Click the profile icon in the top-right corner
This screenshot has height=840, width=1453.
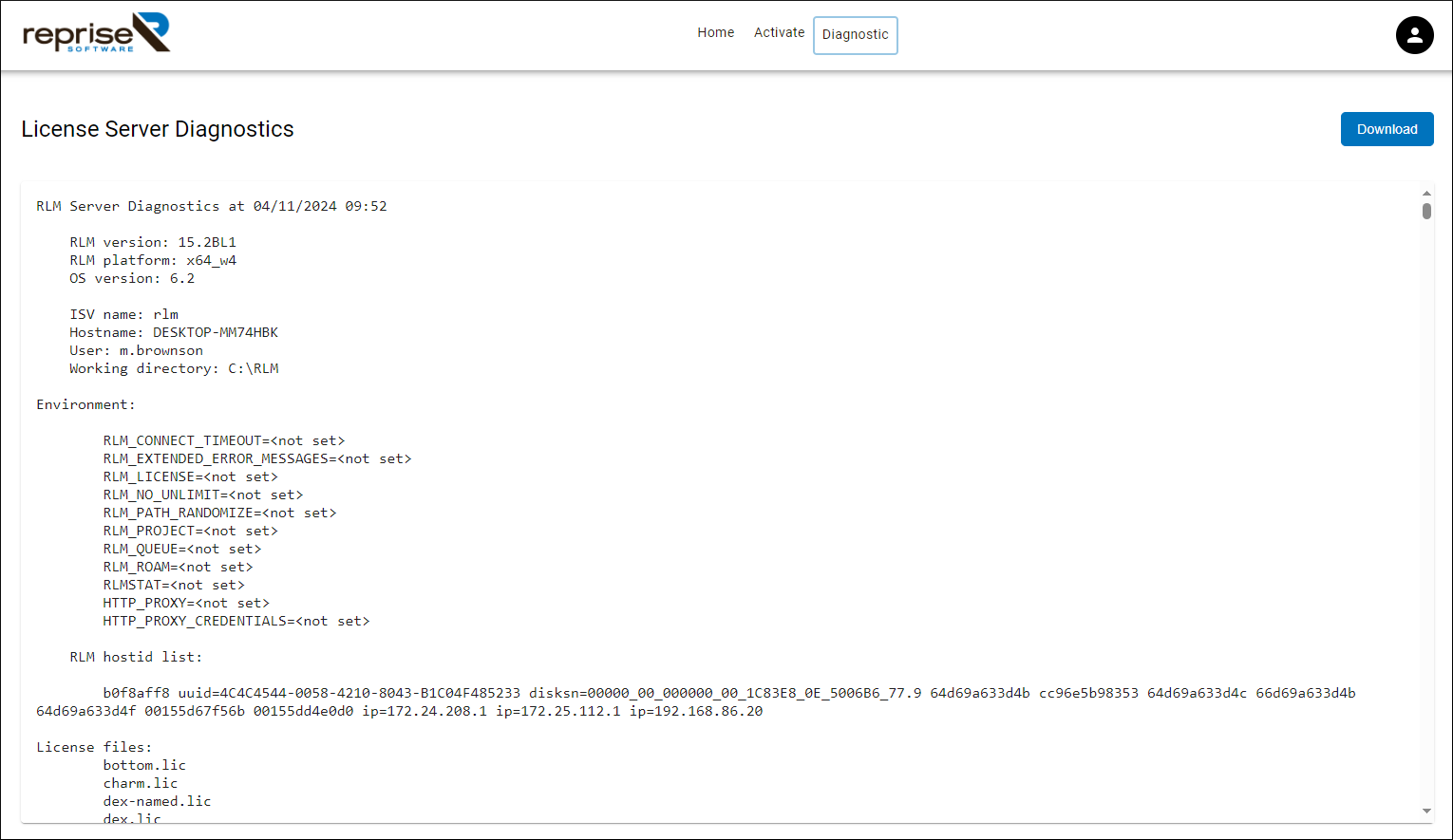pos(1415,34)
